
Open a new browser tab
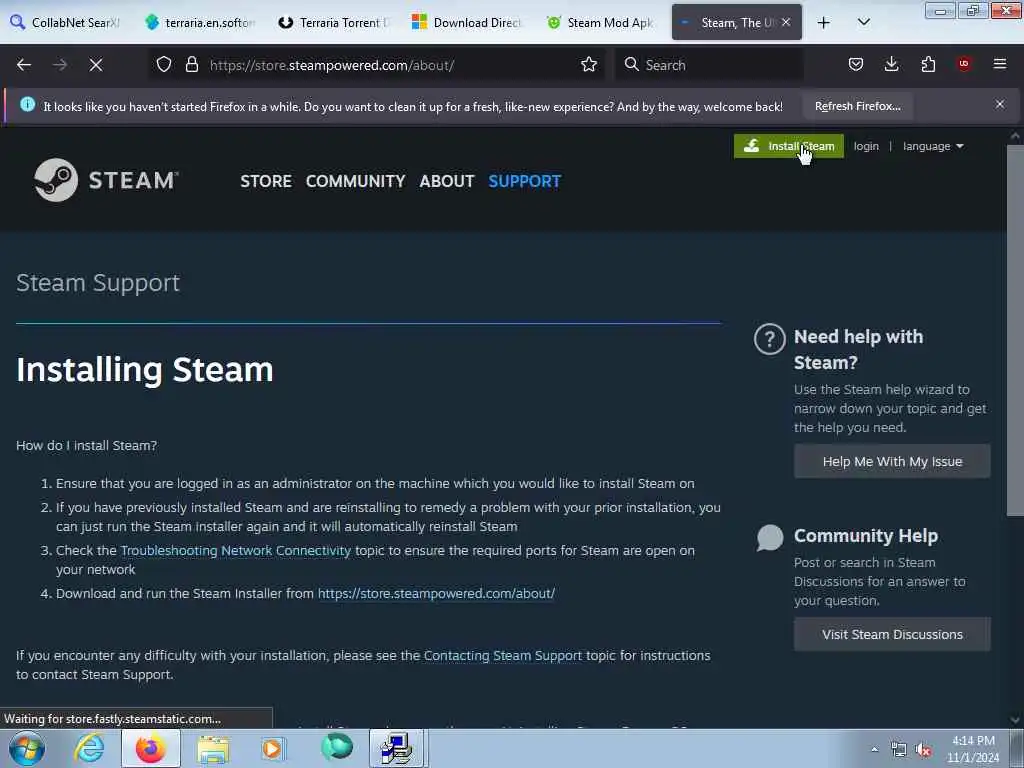click(824, 23)
